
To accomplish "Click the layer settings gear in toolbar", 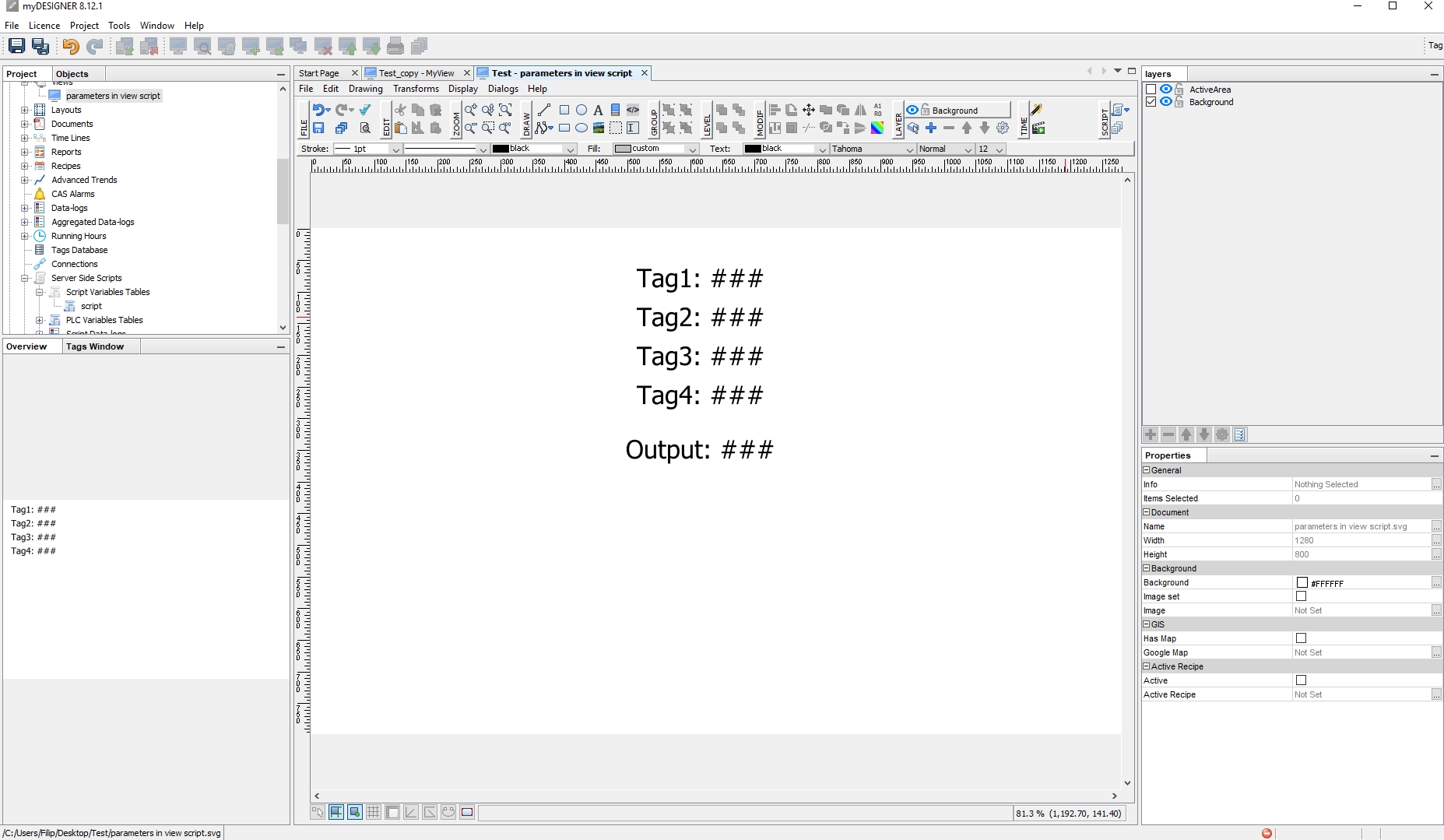I will pos(1003,128).
